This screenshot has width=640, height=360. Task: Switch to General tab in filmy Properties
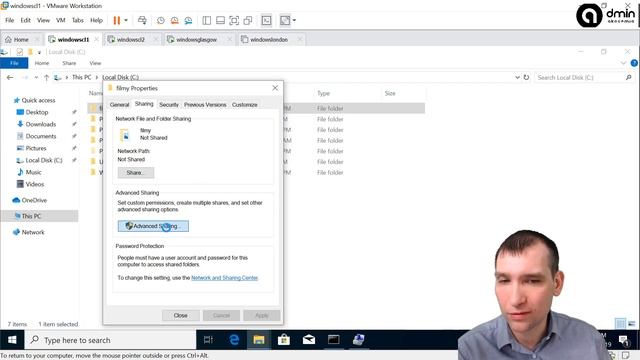pyautogui.click(x=119, y=105)
